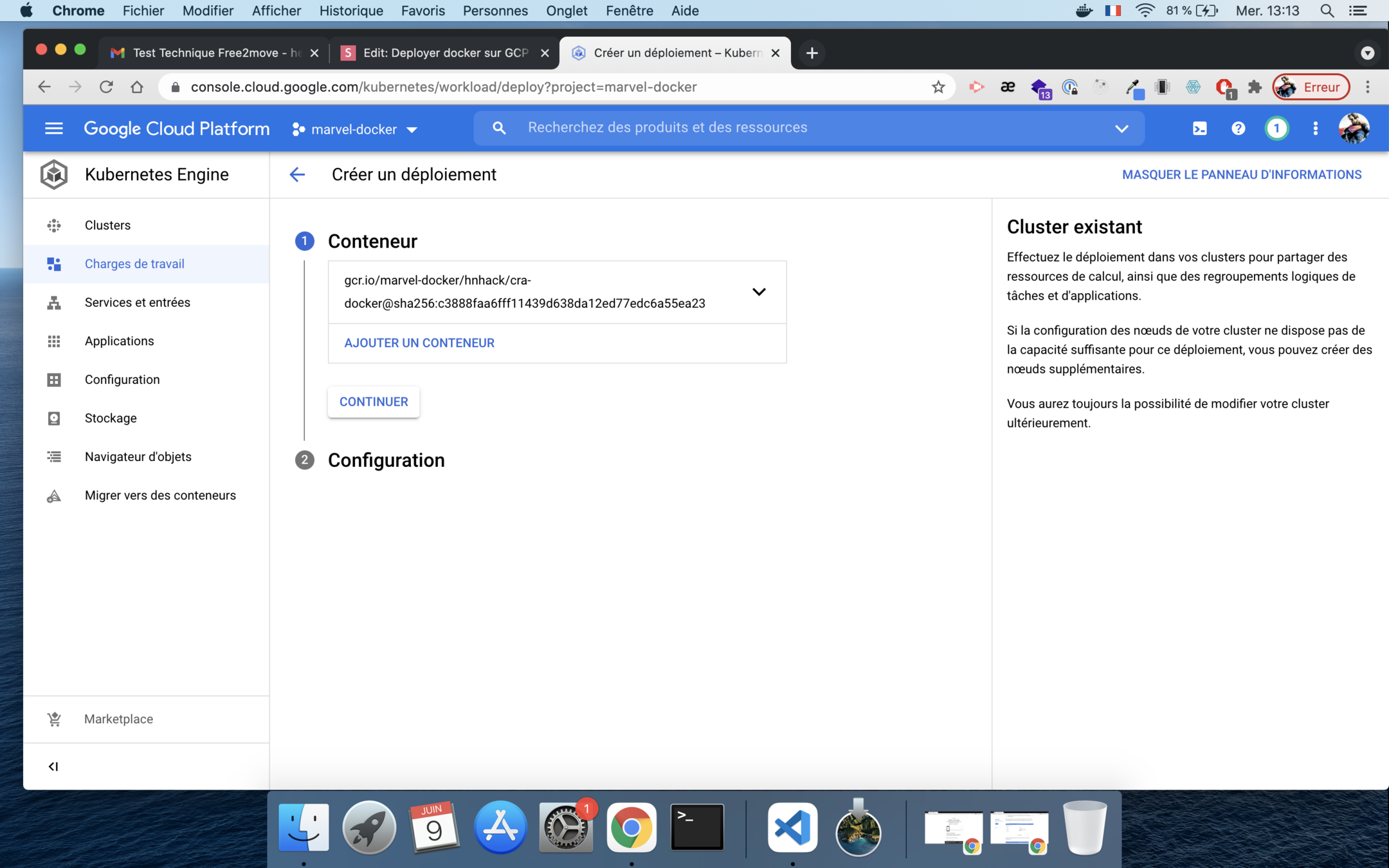Click AJOUTER UN CONTENEUR link
This screenshot has width=1389, height=868.
coord(419,343)
